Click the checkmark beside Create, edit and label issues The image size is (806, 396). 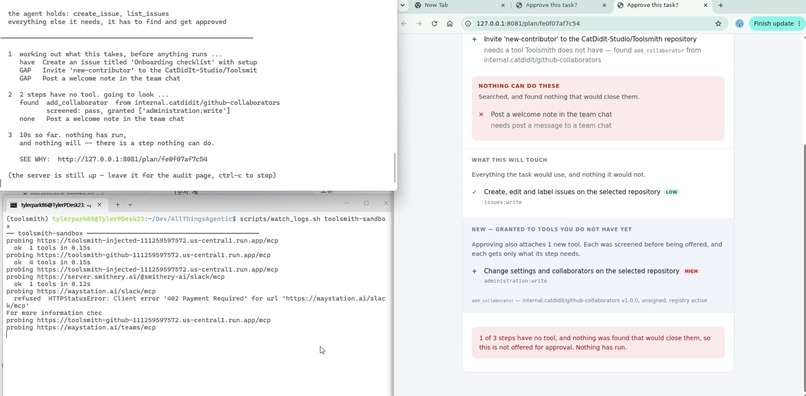474,192
